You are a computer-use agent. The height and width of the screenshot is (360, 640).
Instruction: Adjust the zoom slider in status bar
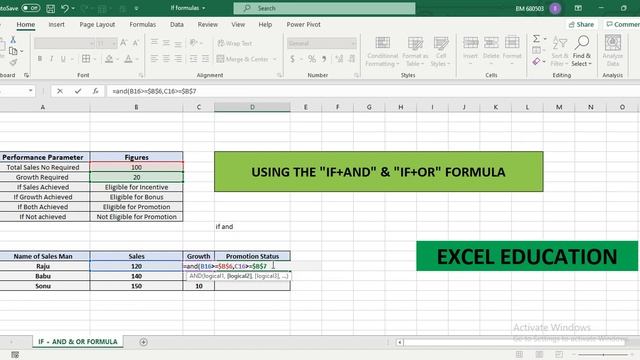(603, 355)
